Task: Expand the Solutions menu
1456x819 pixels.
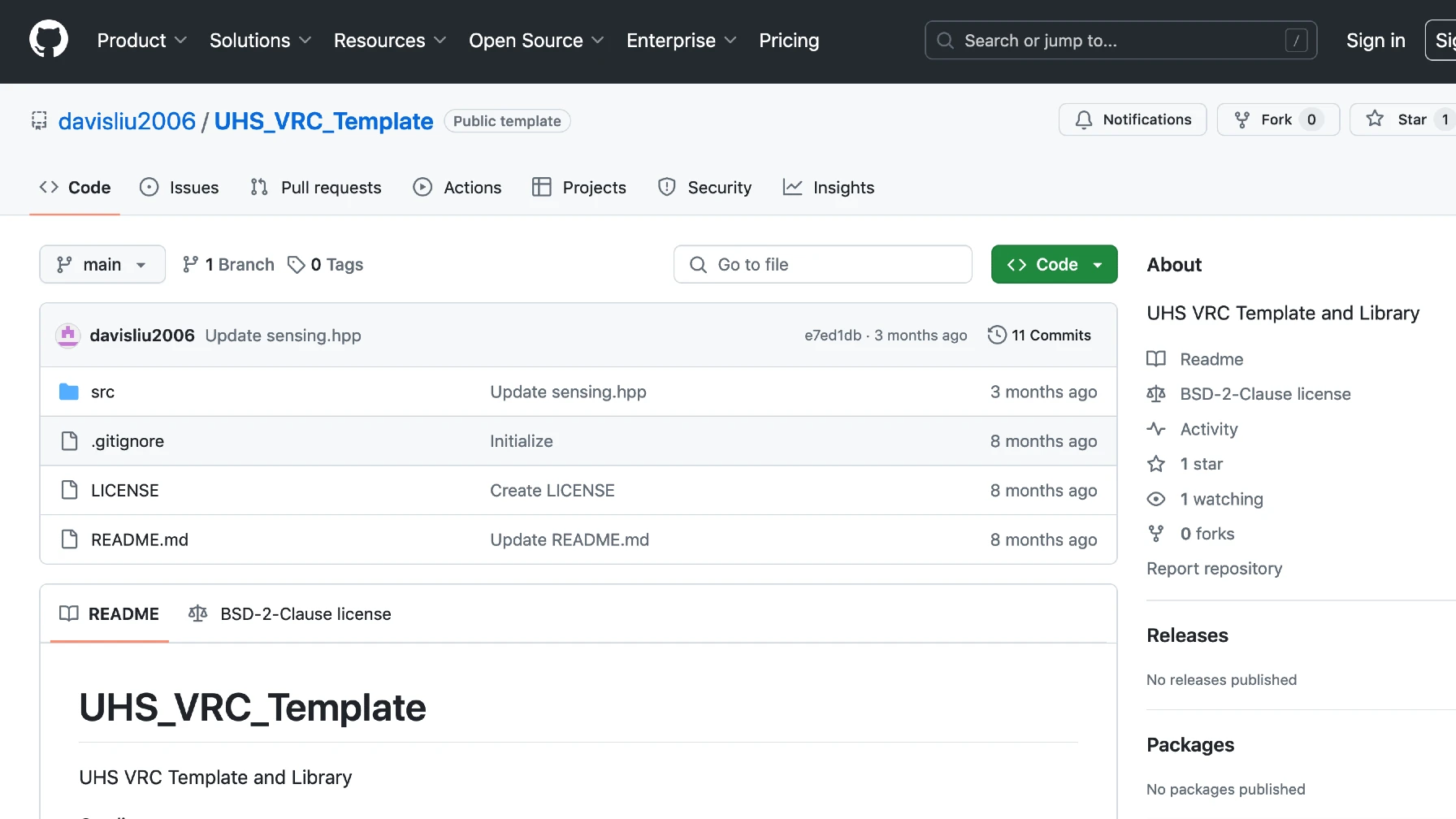Action: [260, 40]
